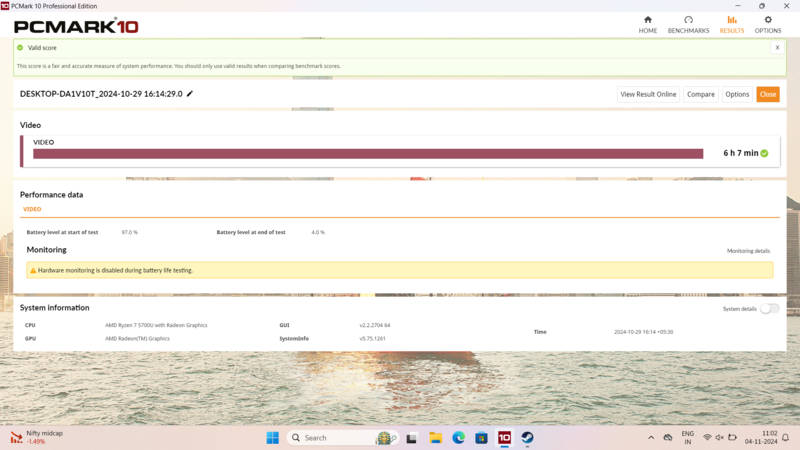The height and width of the screenshot is (450, 800).
Task: Open the clock and date panel
Action: tap(761, 437)
